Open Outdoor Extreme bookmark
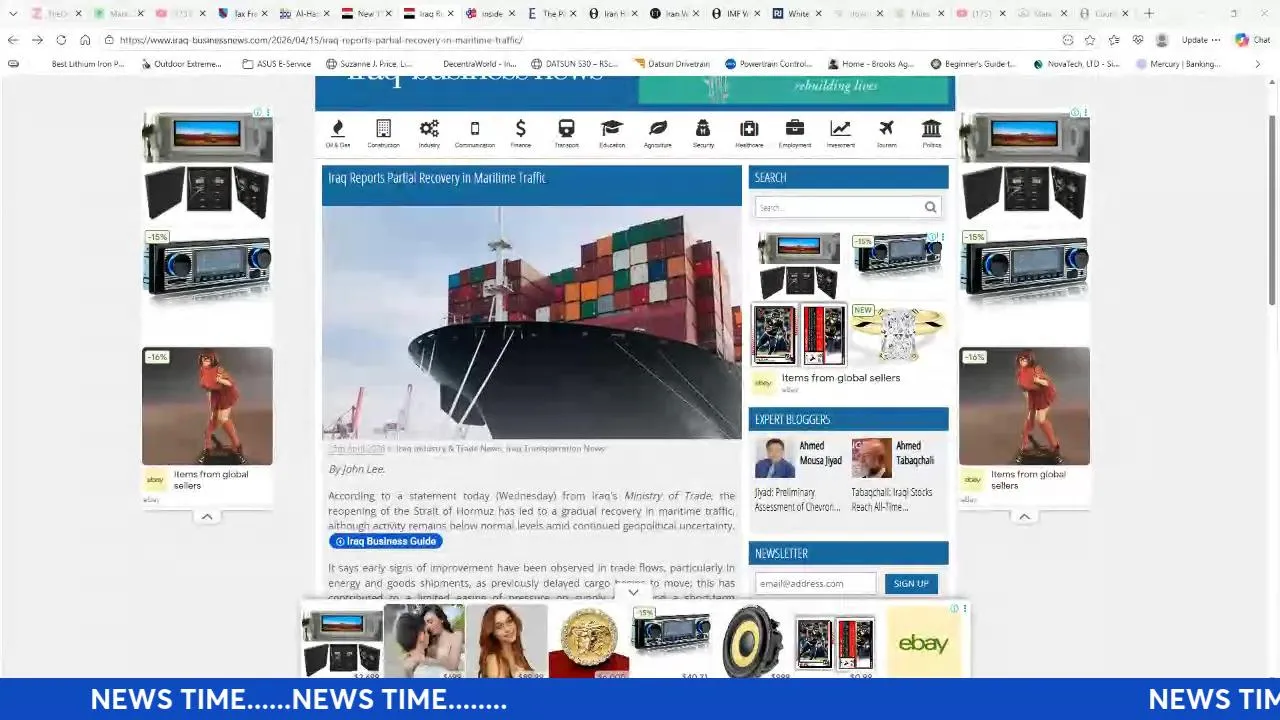The image size is (1280, 720). (x=181, y=64)
